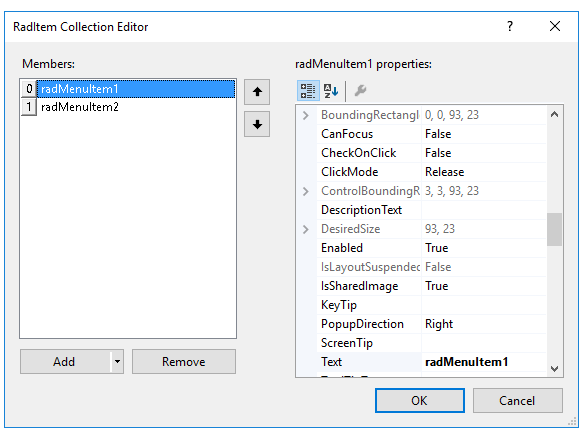Click the properties vertical scrollbar thumb
The width and height of the screenshot is (586, 439).
tap(555, 229)
